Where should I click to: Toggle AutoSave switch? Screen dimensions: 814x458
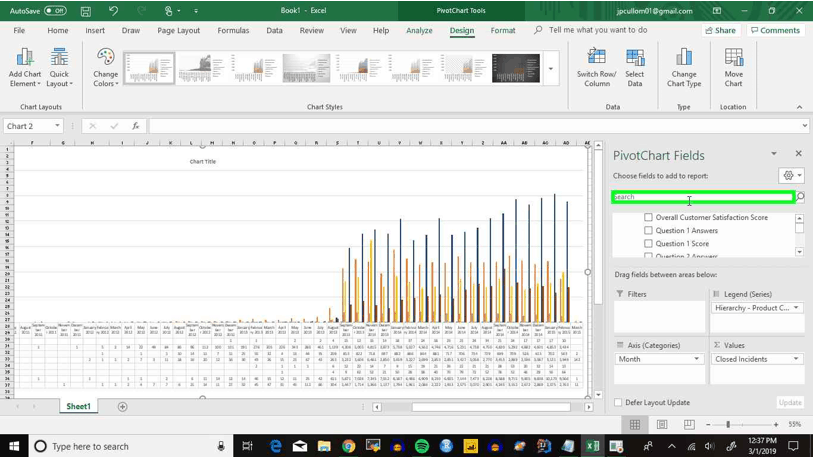tap(55, 11)
